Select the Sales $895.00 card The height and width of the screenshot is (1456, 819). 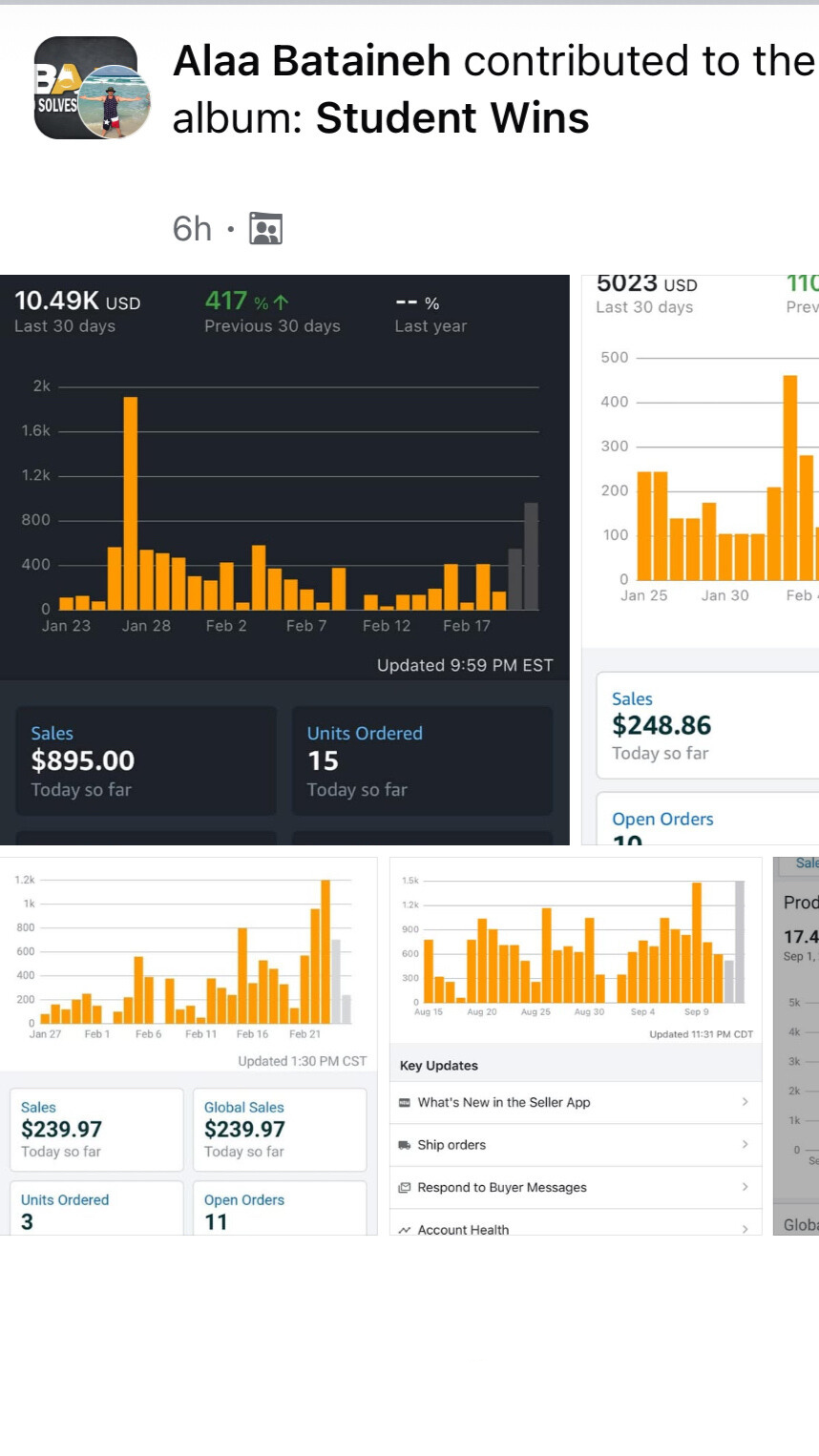pos(146,760)
